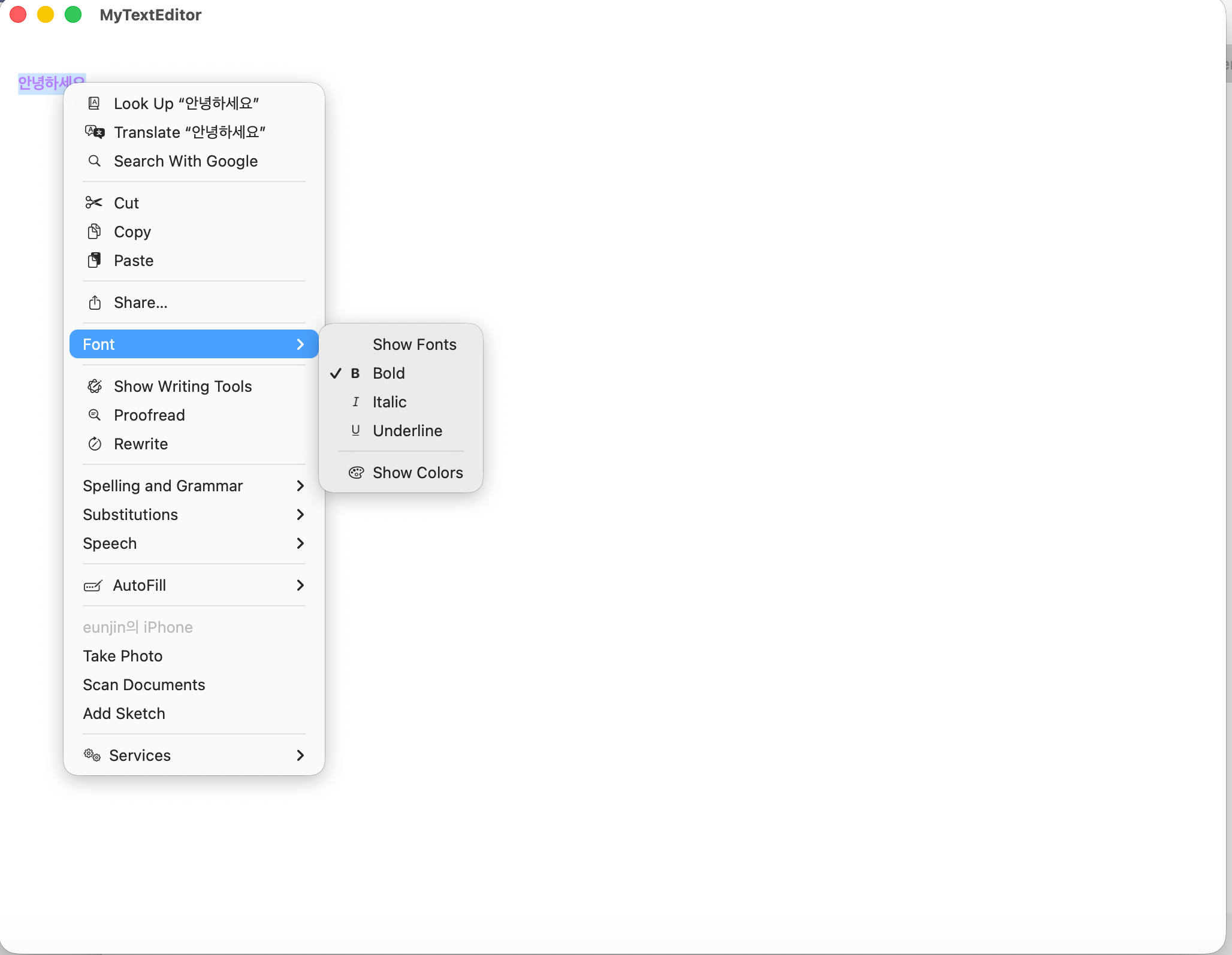
Task: Select Scan Documents entry
Action: pos(144,685)
